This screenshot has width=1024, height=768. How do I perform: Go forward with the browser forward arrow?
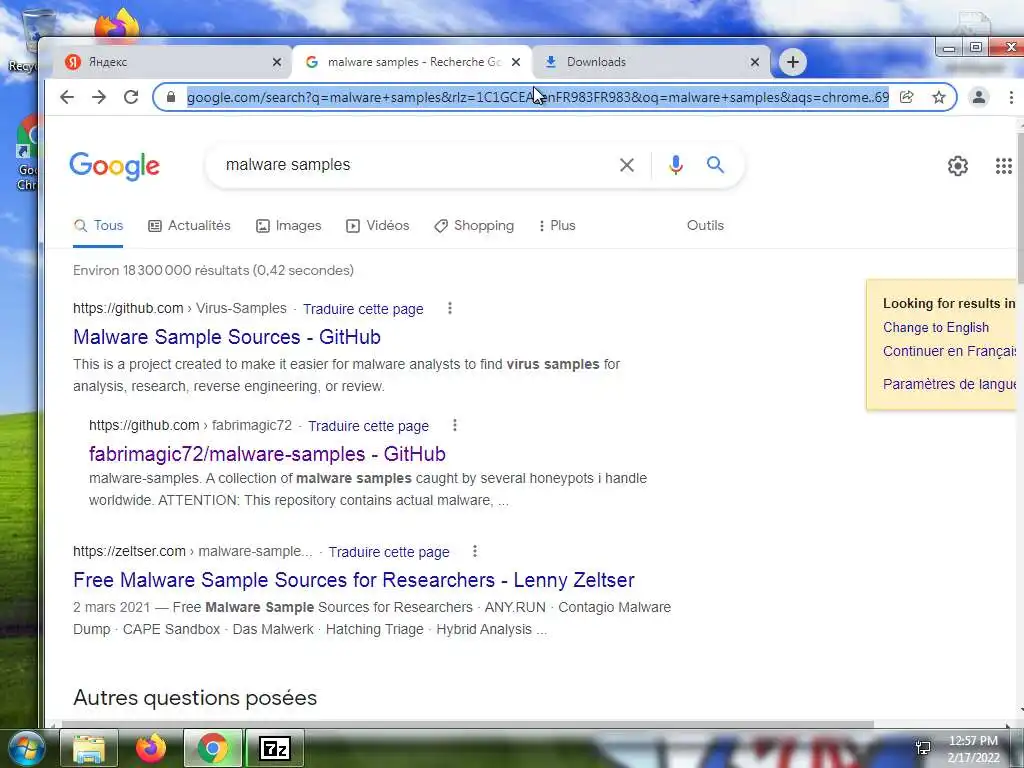pyautogui.click(x=99, y=97)
